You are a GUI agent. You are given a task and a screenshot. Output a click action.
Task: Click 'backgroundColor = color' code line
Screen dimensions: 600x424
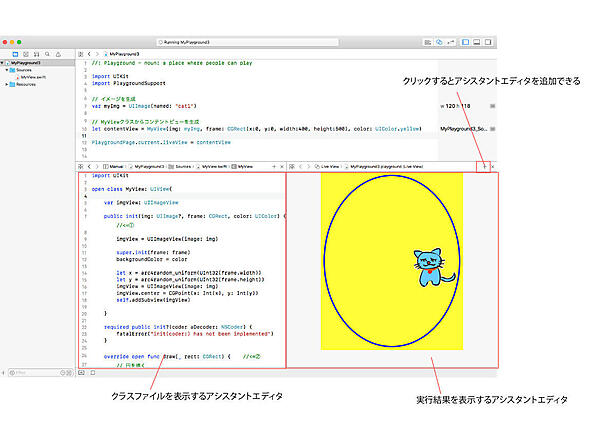(x=152, y=259)
